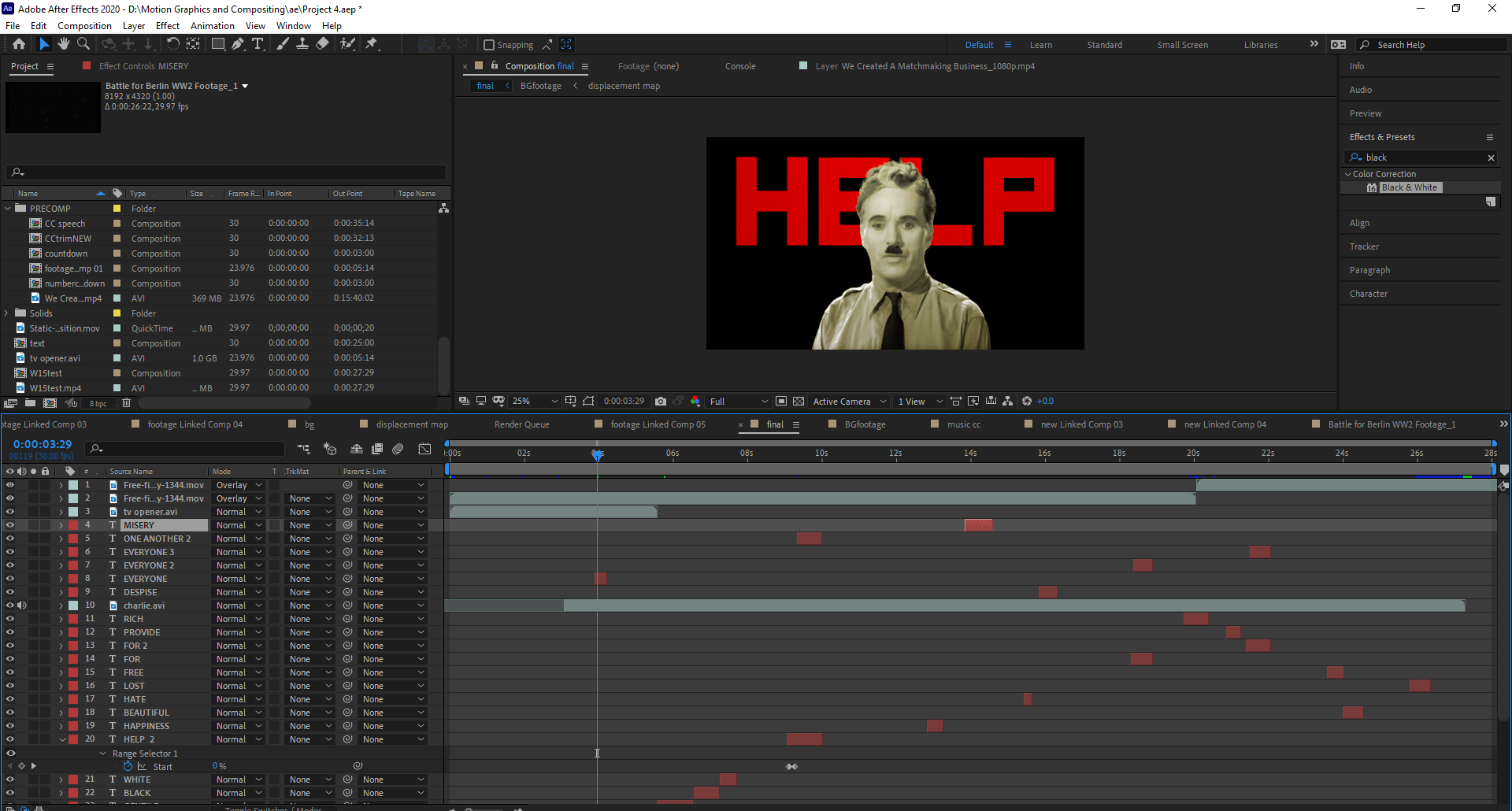Select the Horizontal Type tool

(258, 44)
